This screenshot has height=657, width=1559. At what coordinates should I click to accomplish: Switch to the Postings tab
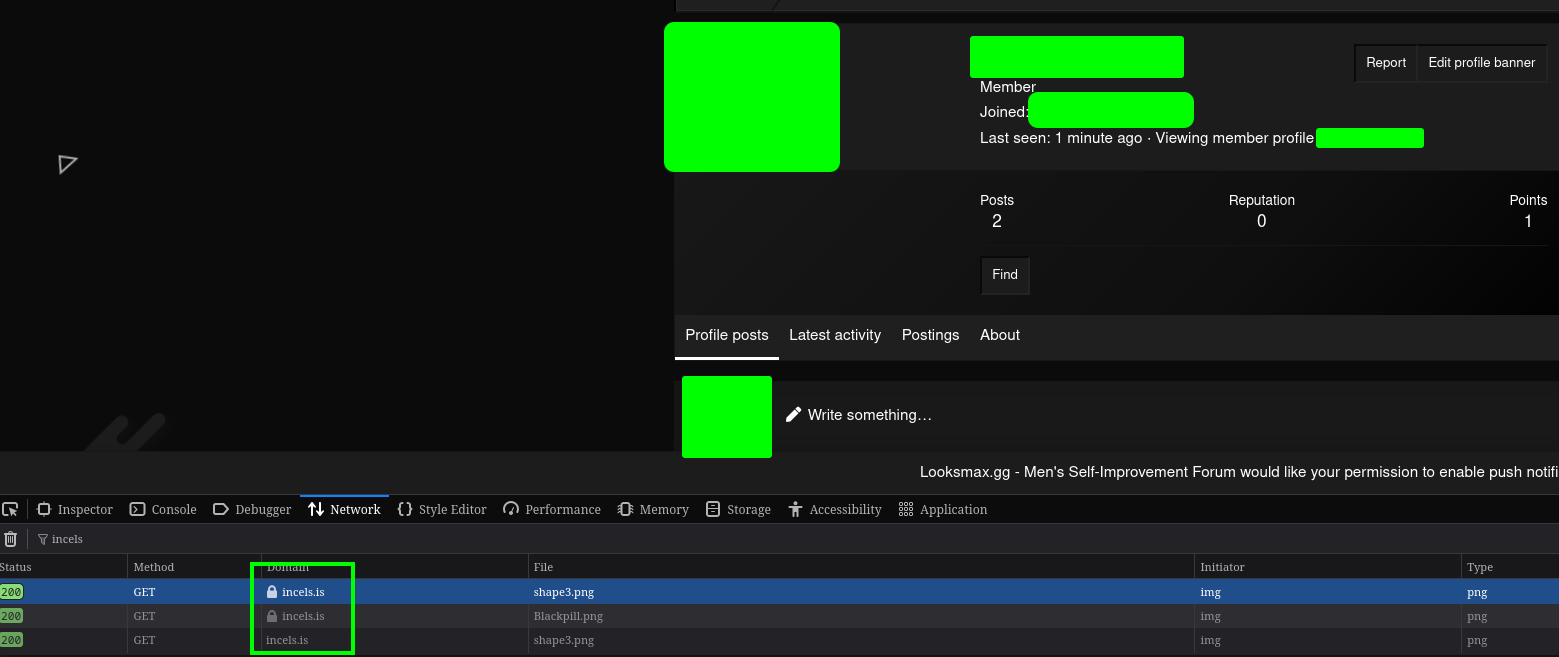click(930, 335)
